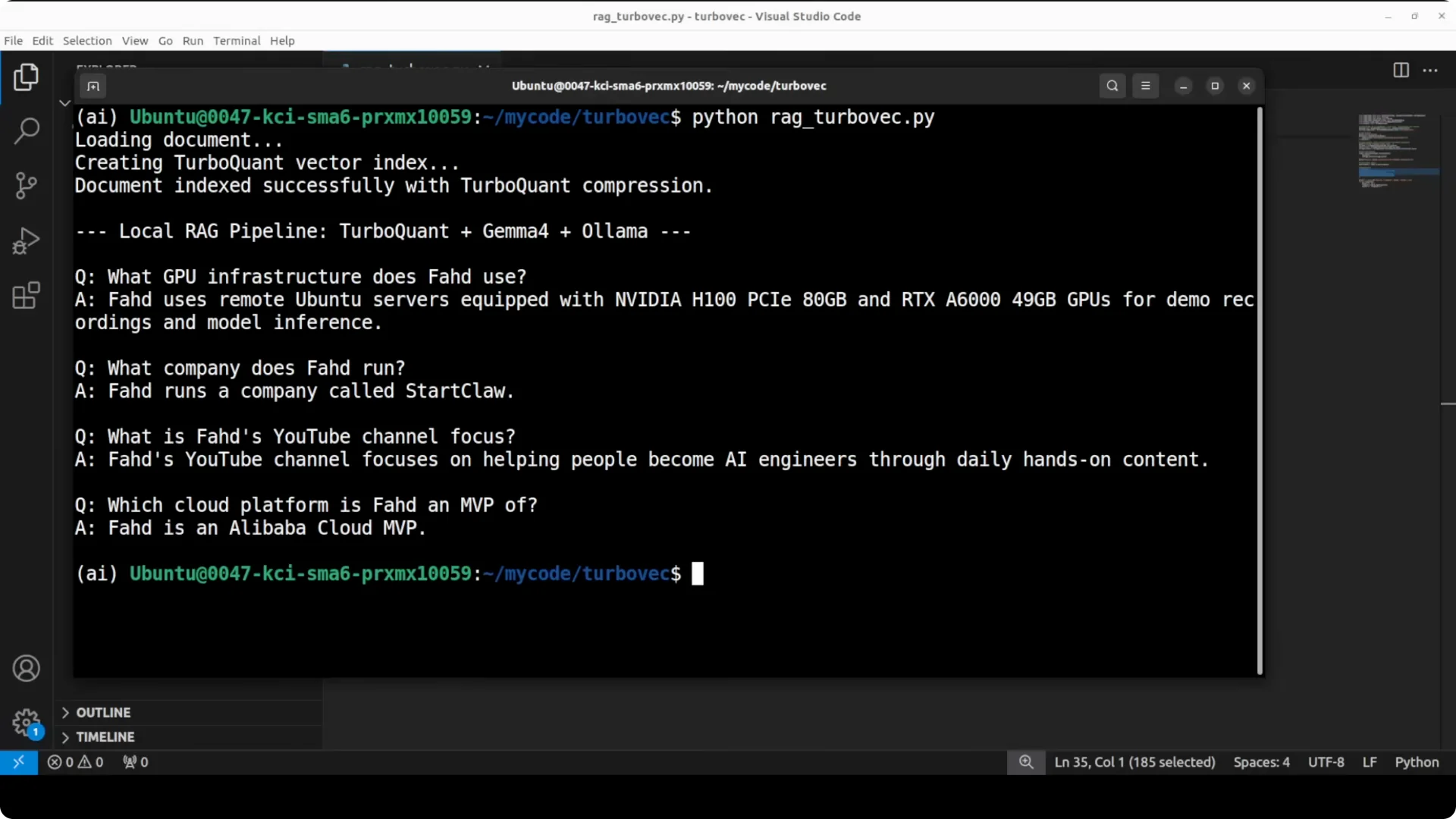Show errors and warnings count in status bar

pos(75,762)
